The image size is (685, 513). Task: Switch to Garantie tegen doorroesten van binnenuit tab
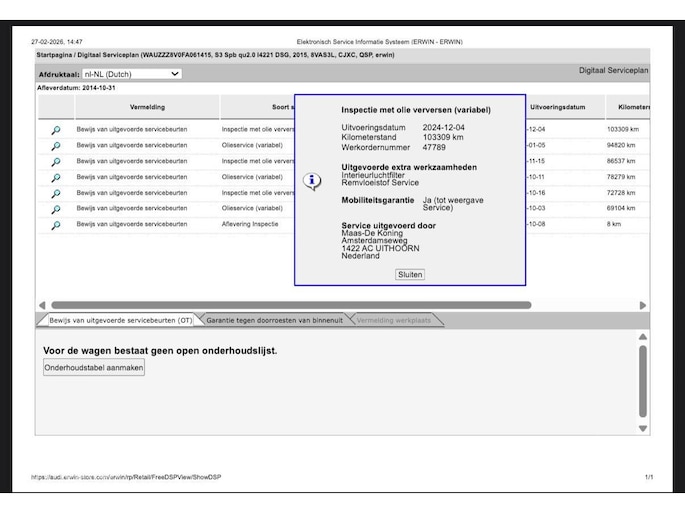coord(274,321)
